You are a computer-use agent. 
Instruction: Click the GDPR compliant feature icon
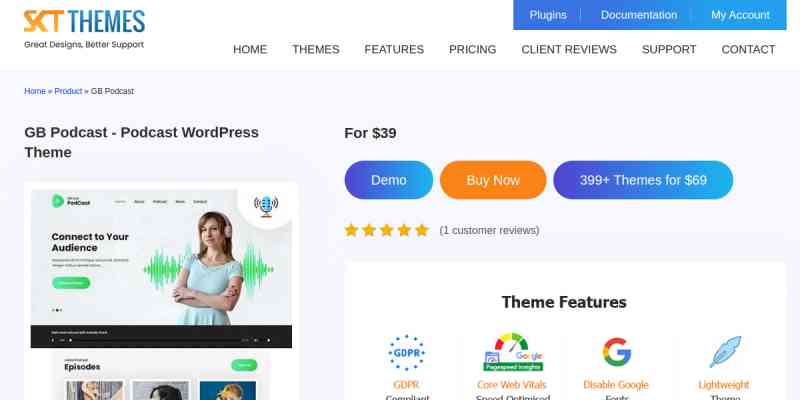407,353
